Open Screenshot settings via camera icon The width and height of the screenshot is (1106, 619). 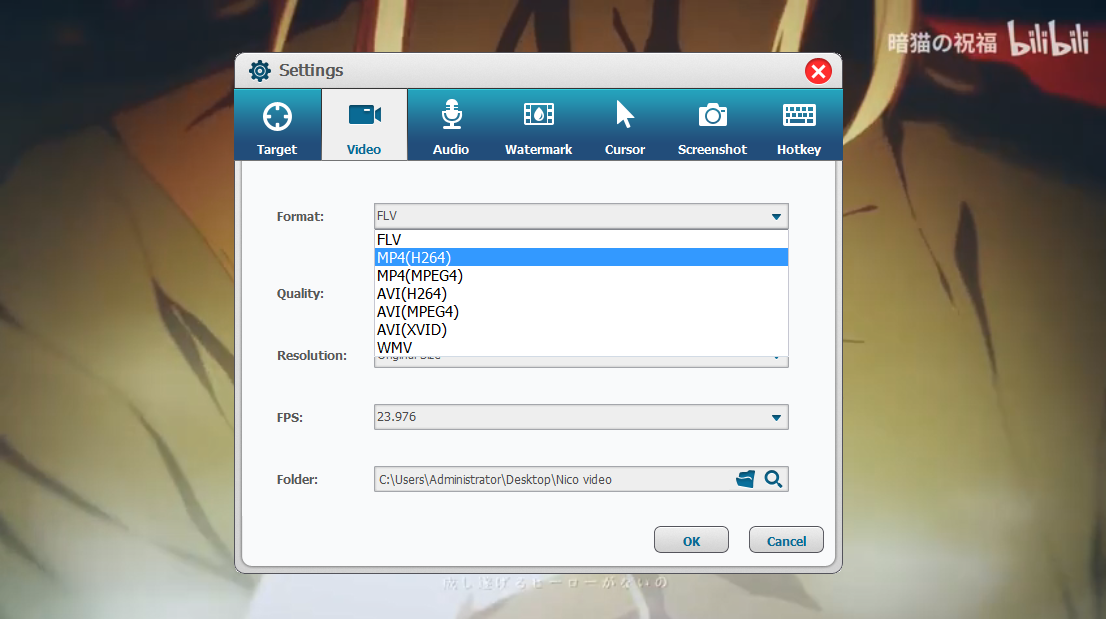[711, 114]
